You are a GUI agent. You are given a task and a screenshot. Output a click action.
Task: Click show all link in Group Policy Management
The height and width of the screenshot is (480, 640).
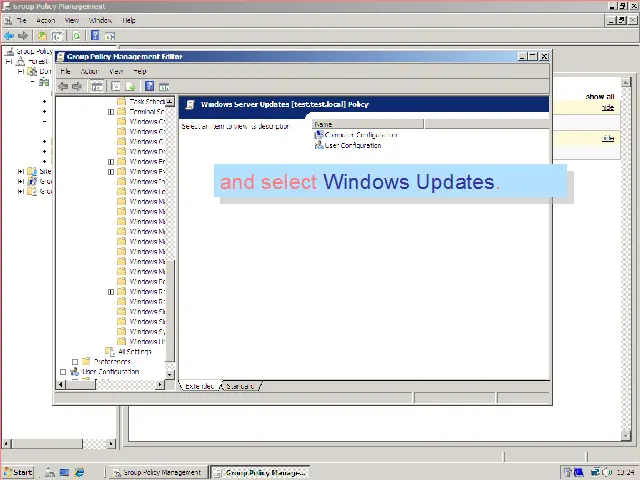pos(600,97)
